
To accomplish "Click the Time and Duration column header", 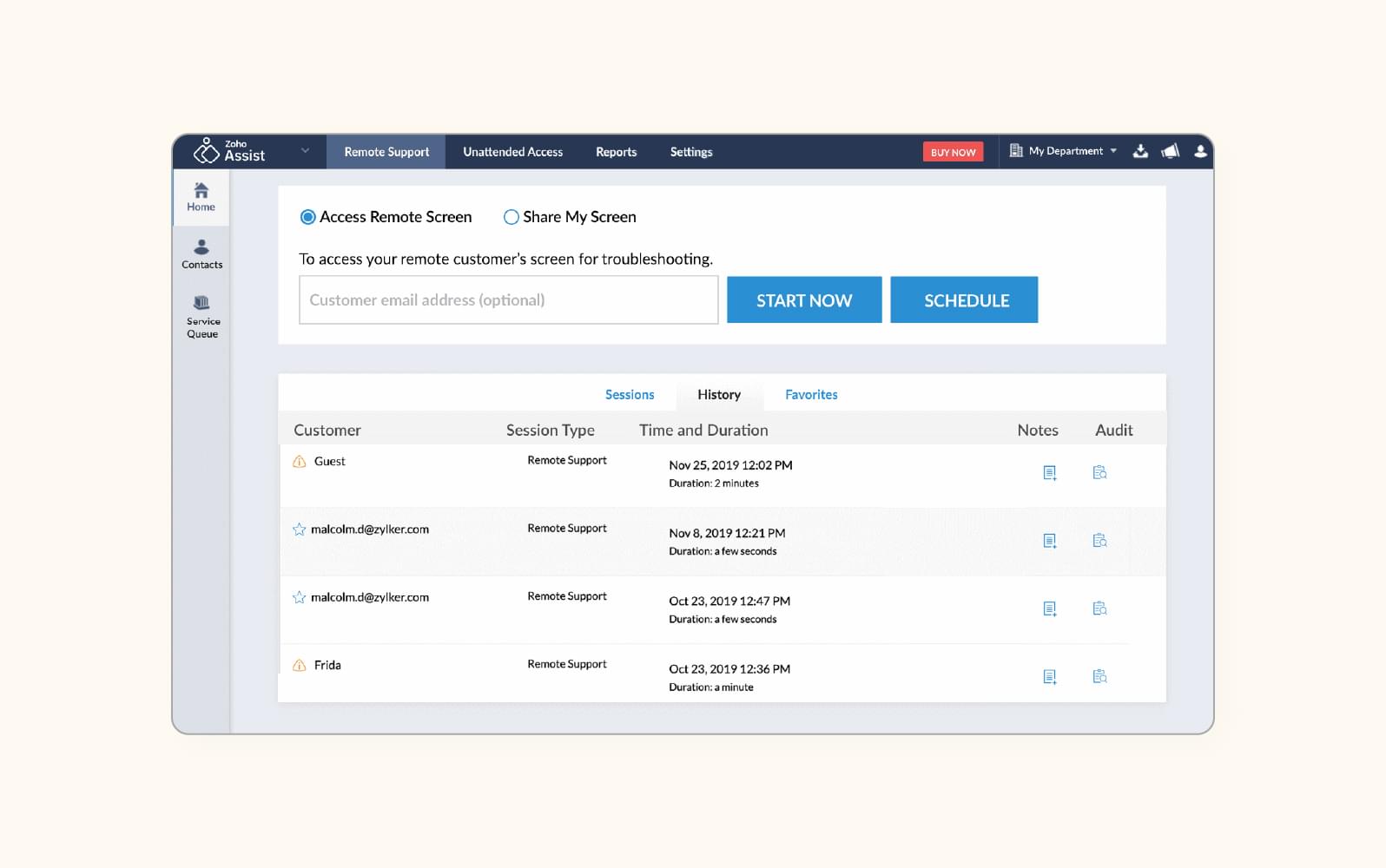I will [x=703, y=430].
